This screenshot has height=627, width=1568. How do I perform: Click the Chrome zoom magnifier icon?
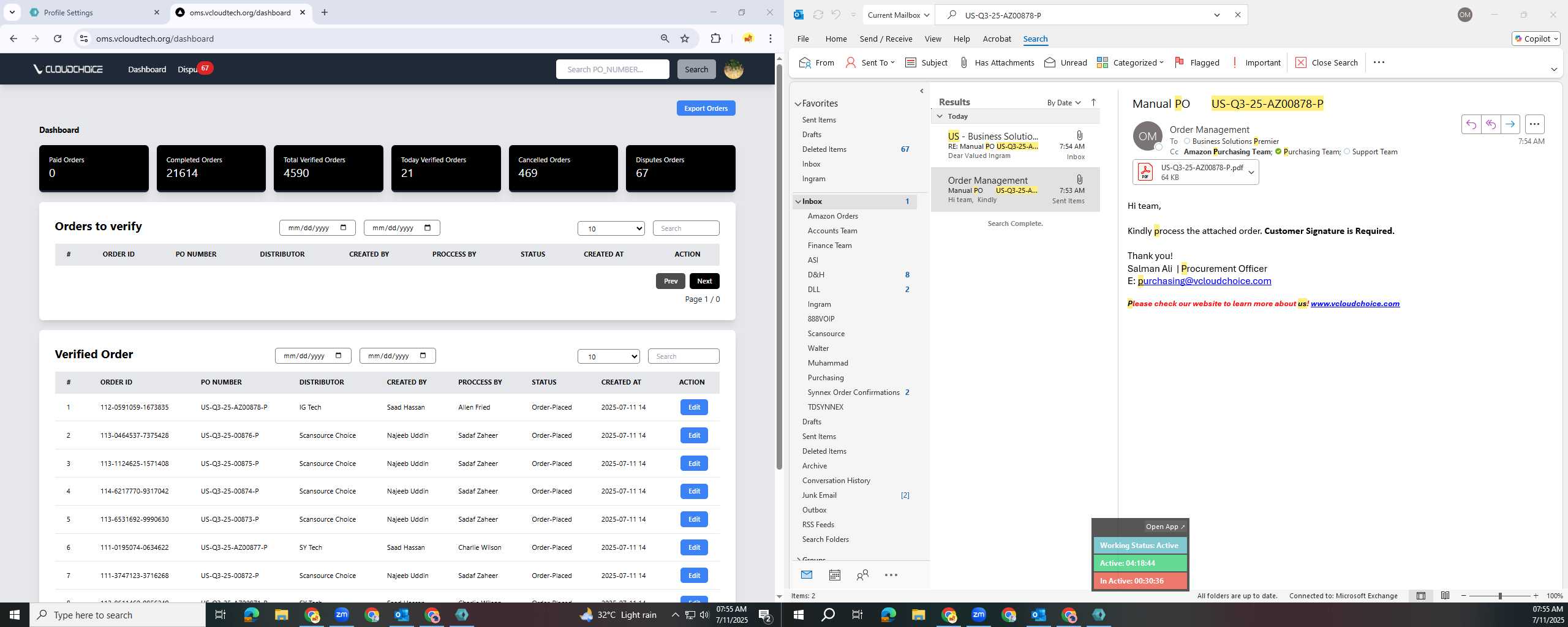click(665, 39)
